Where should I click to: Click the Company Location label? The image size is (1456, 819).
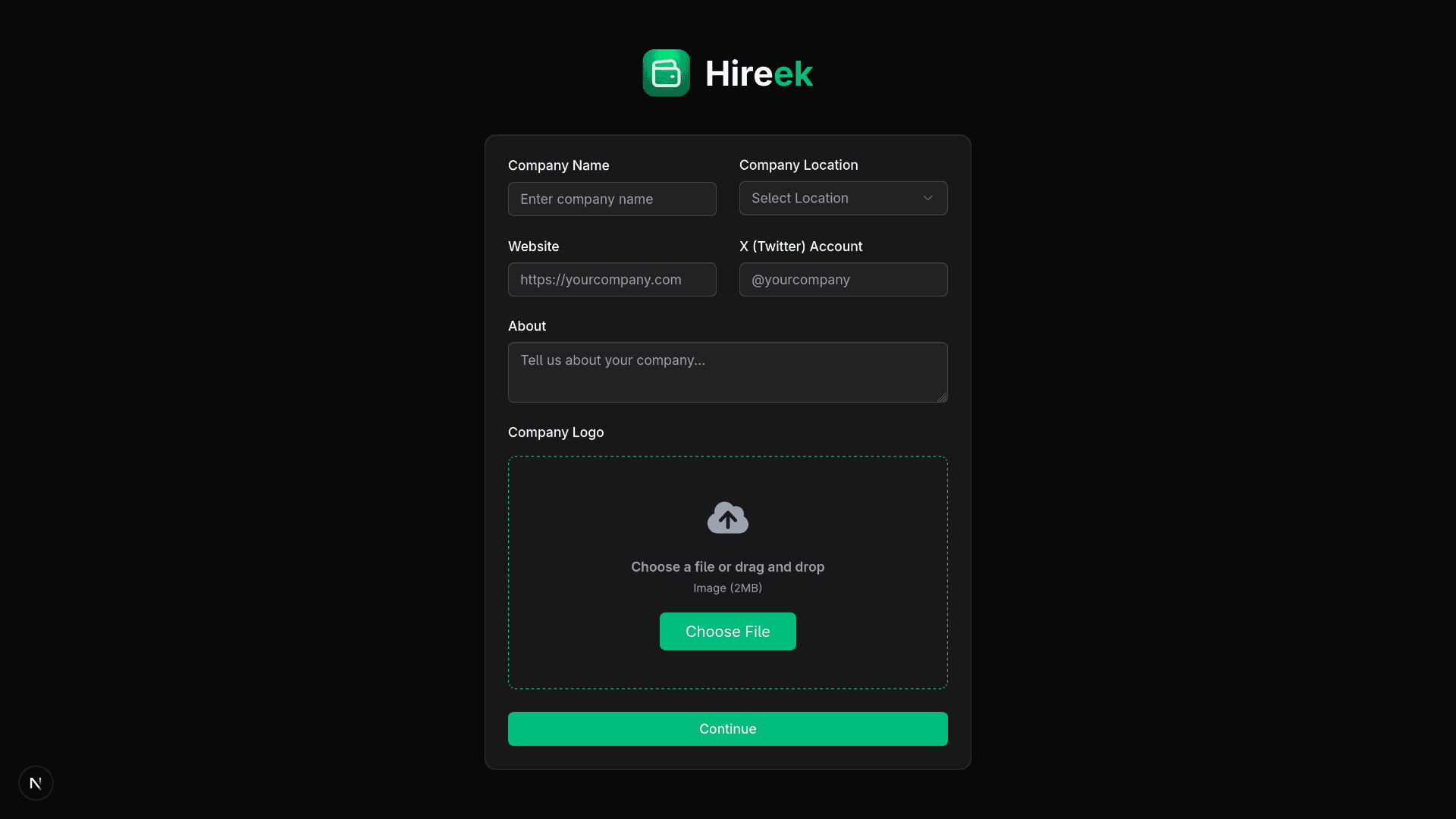coord(799,165)
